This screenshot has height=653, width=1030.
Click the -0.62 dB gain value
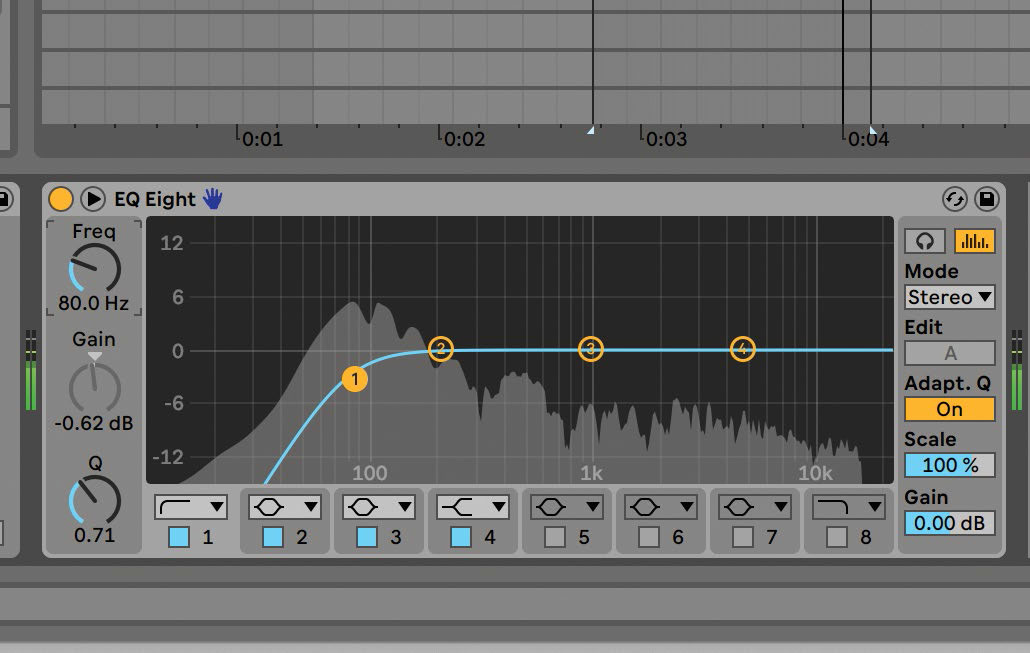(x=93, y=423)
